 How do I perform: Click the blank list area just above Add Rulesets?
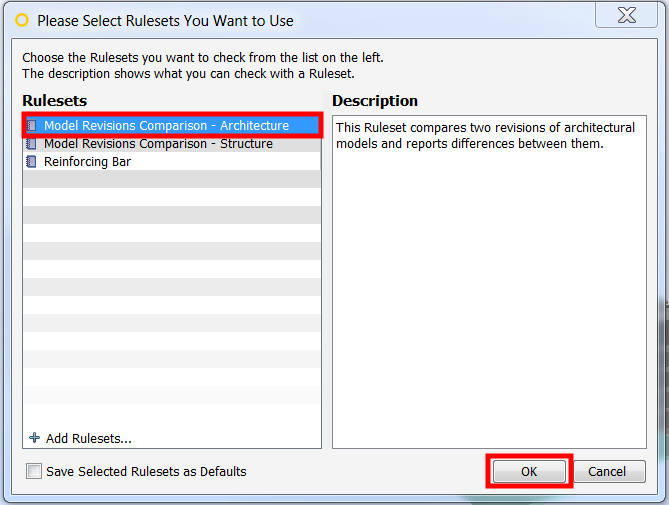[x=172, y=416]
